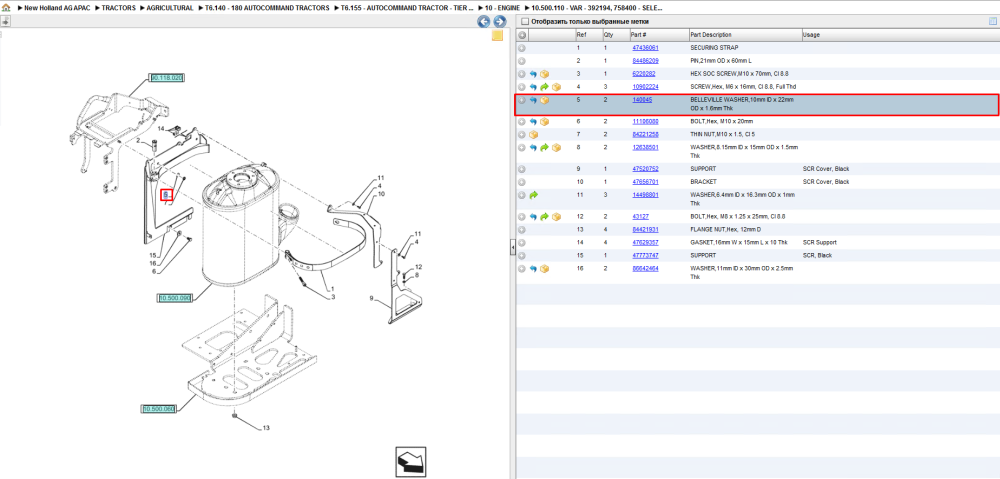Click the blue arrow on BELLEVILLE WASHER row

(533, 100)
